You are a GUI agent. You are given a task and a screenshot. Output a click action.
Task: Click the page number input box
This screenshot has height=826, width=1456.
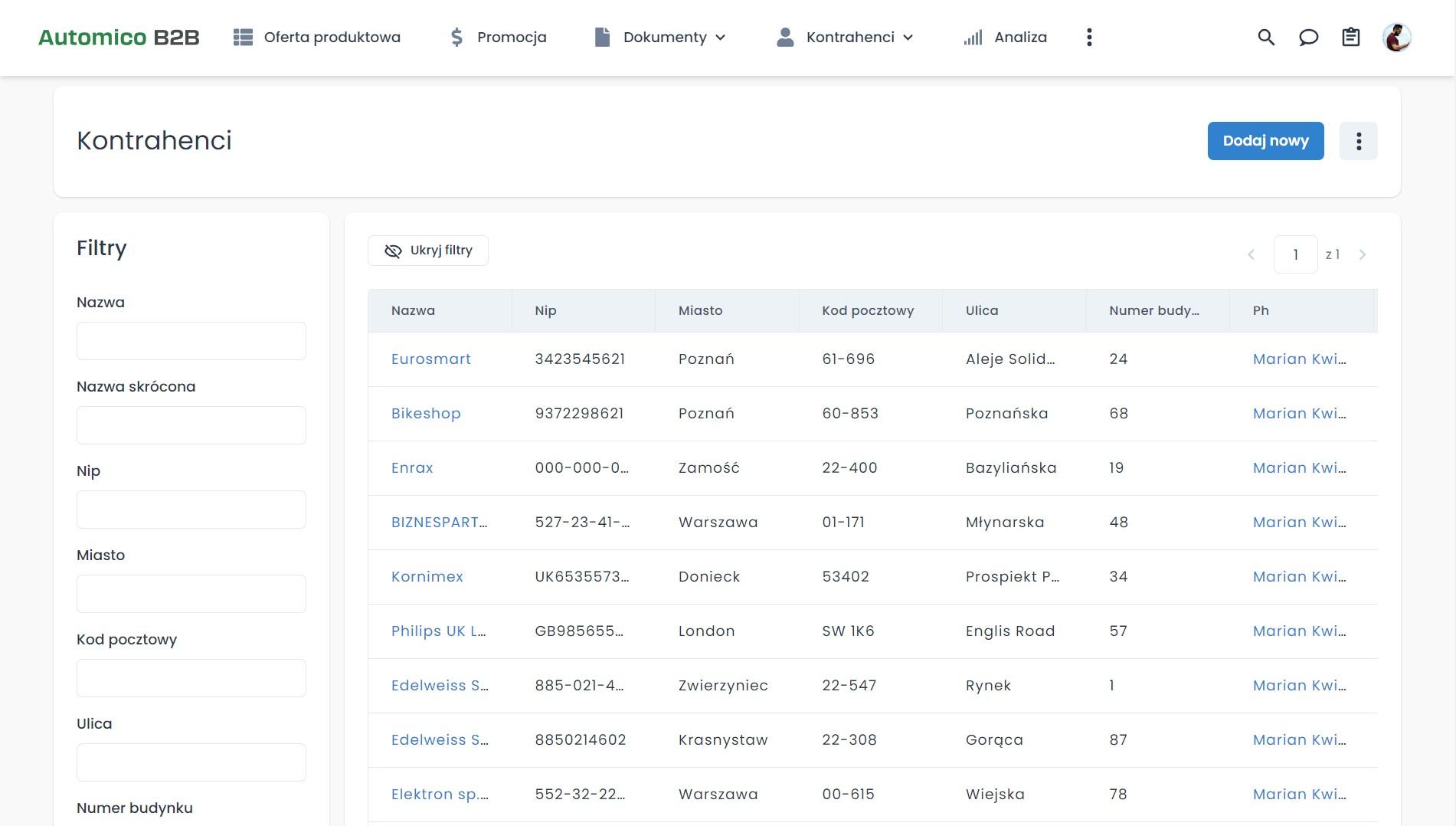(1295, 254)
